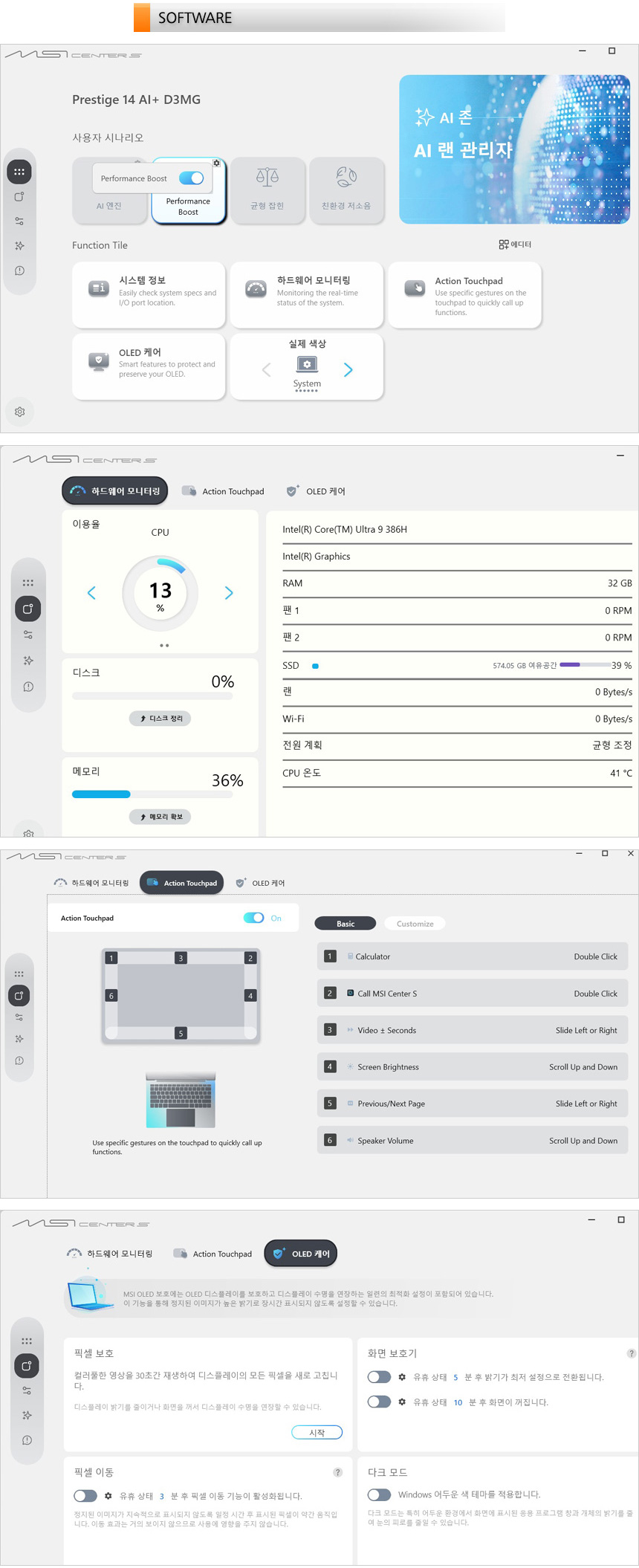
Task: Open the OLED 케어 function tile
Action: pos(149,366)
